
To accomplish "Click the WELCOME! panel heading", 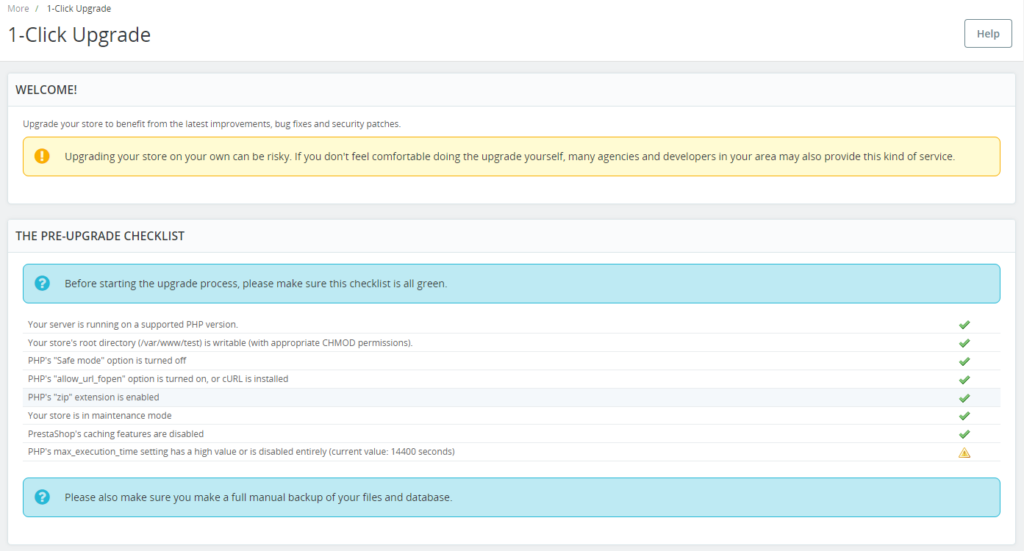I will coord(46,90).
